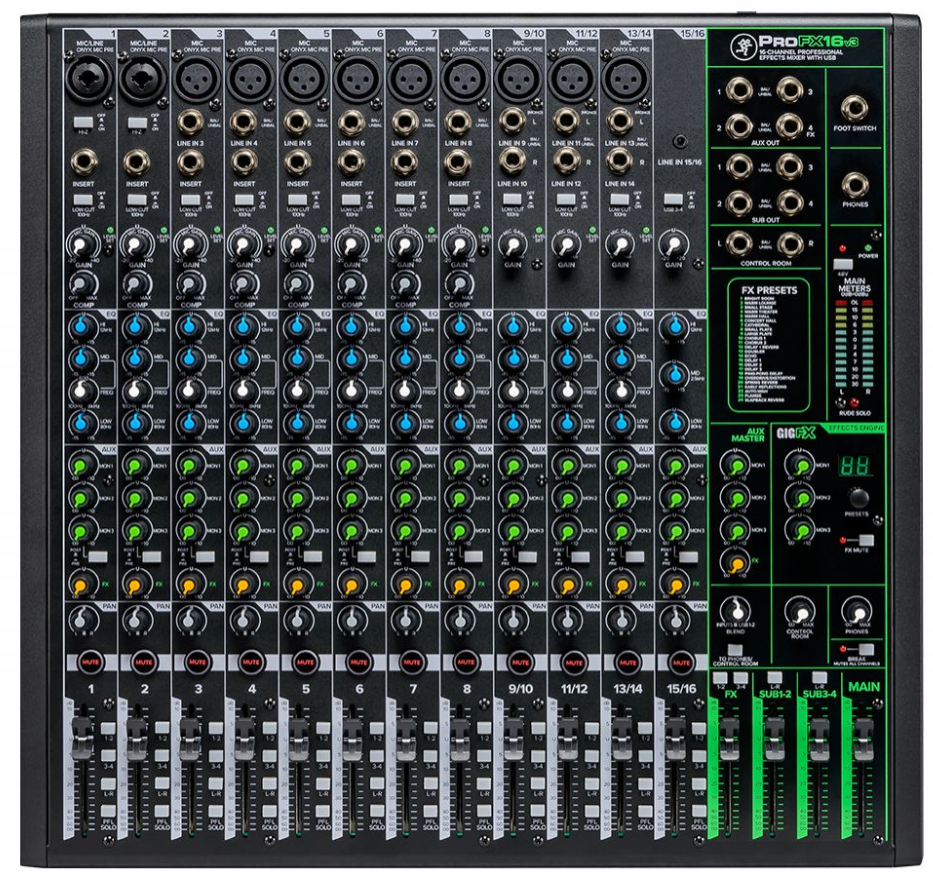Click the TO PHONES/CONTROL ROOM button
The image size is (933, 885).
click(735, 649)
